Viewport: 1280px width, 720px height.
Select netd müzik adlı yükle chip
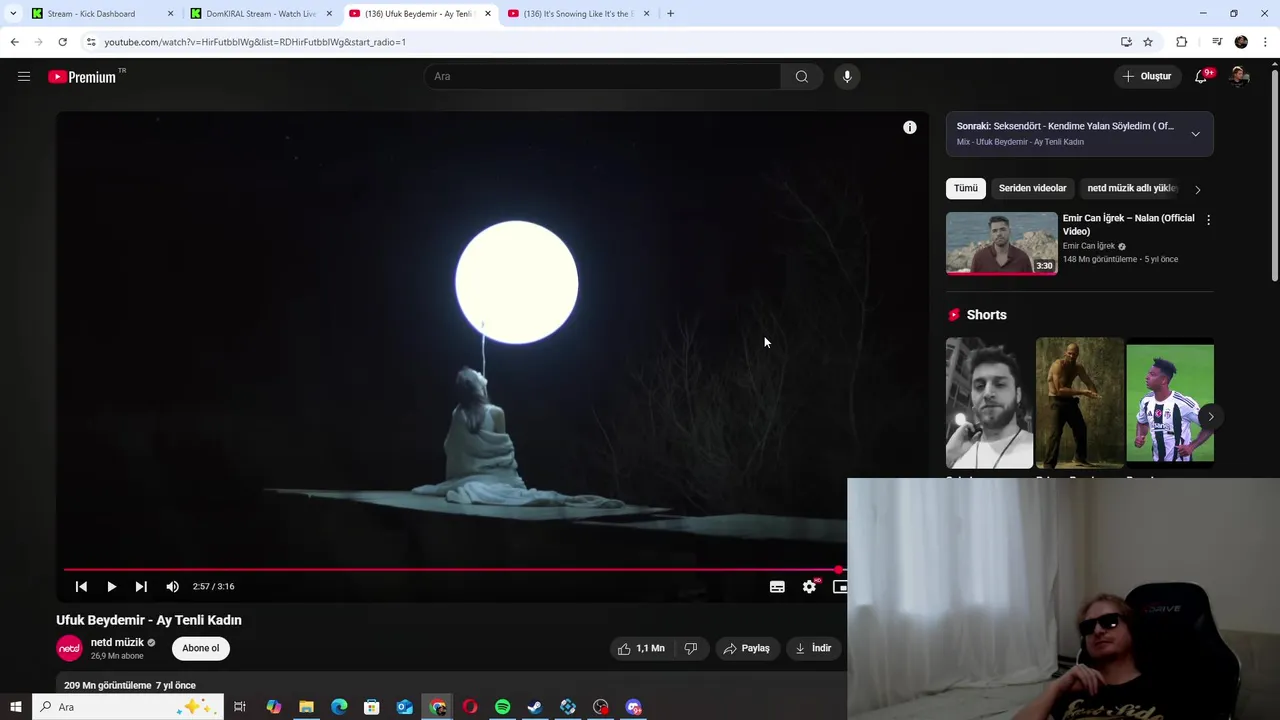click(x=1130, y=188)
